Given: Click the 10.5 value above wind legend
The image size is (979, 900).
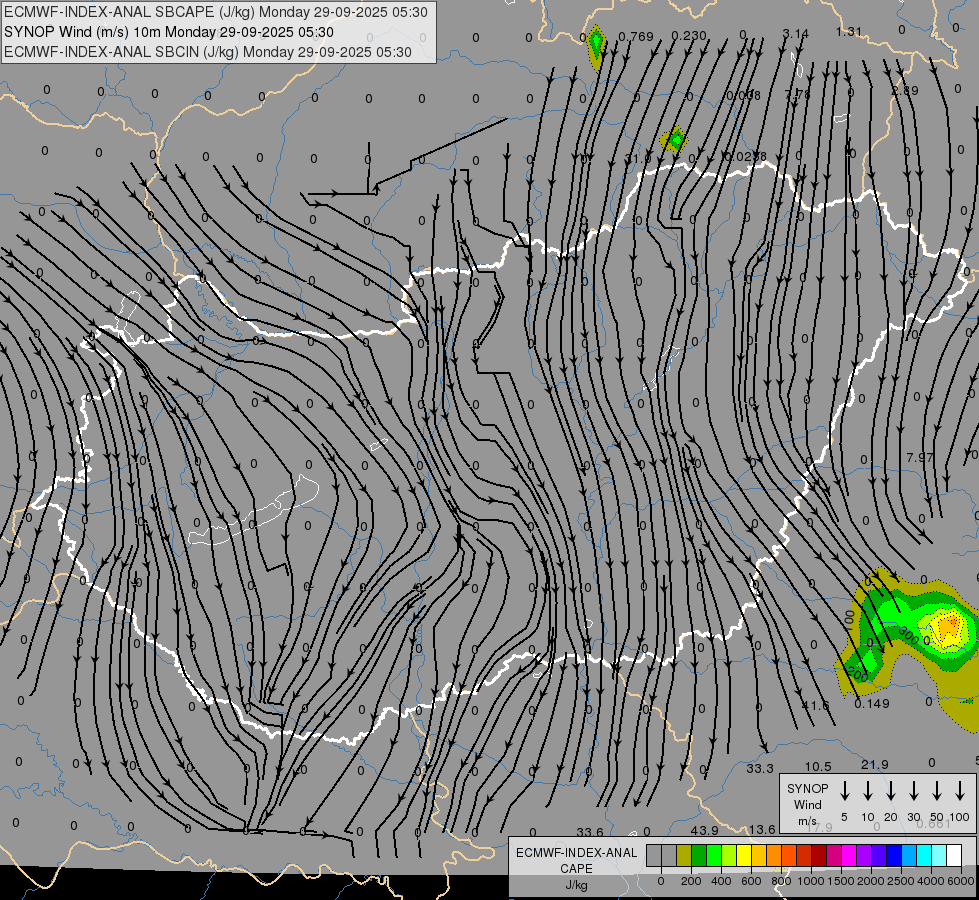Looking at the screenshot, I should point(818,766).
